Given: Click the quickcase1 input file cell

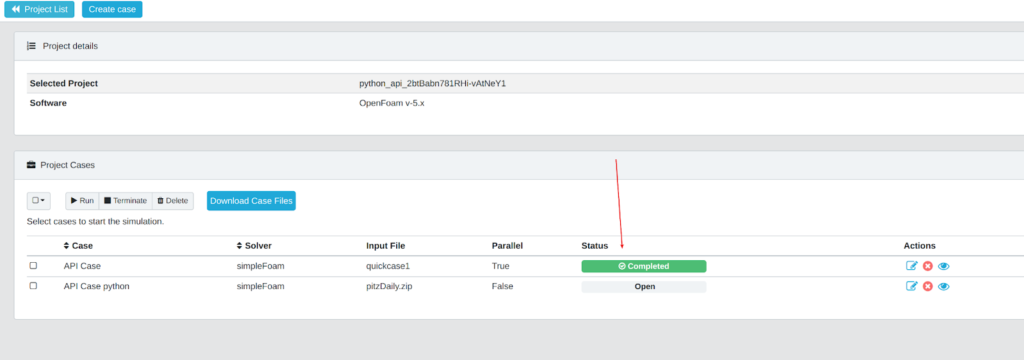Looking at the screenshot, I should (388, 266).
